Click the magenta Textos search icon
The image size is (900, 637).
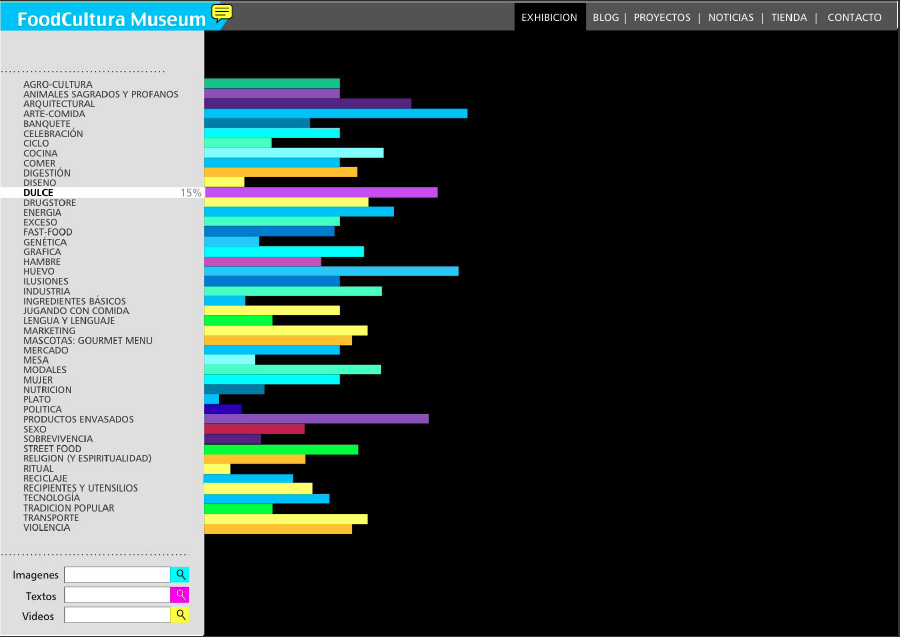point(180,595)
